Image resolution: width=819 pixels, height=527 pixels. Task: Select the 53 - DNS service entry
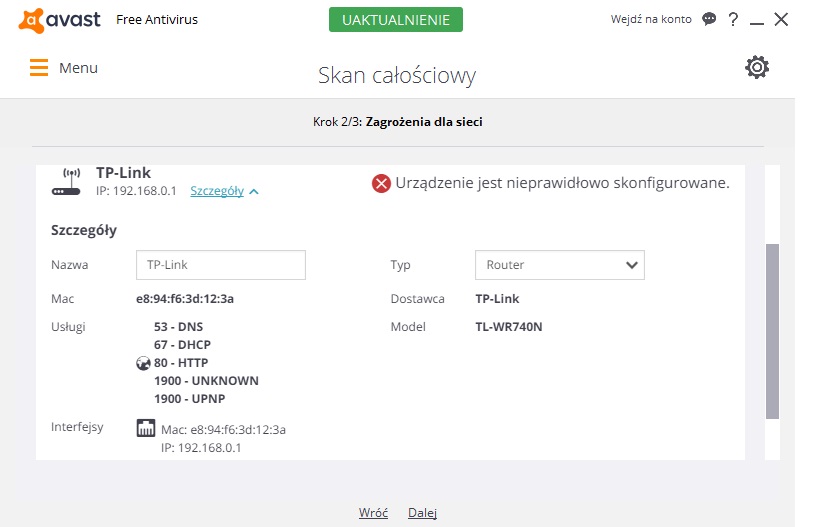(x=178, y=327)
